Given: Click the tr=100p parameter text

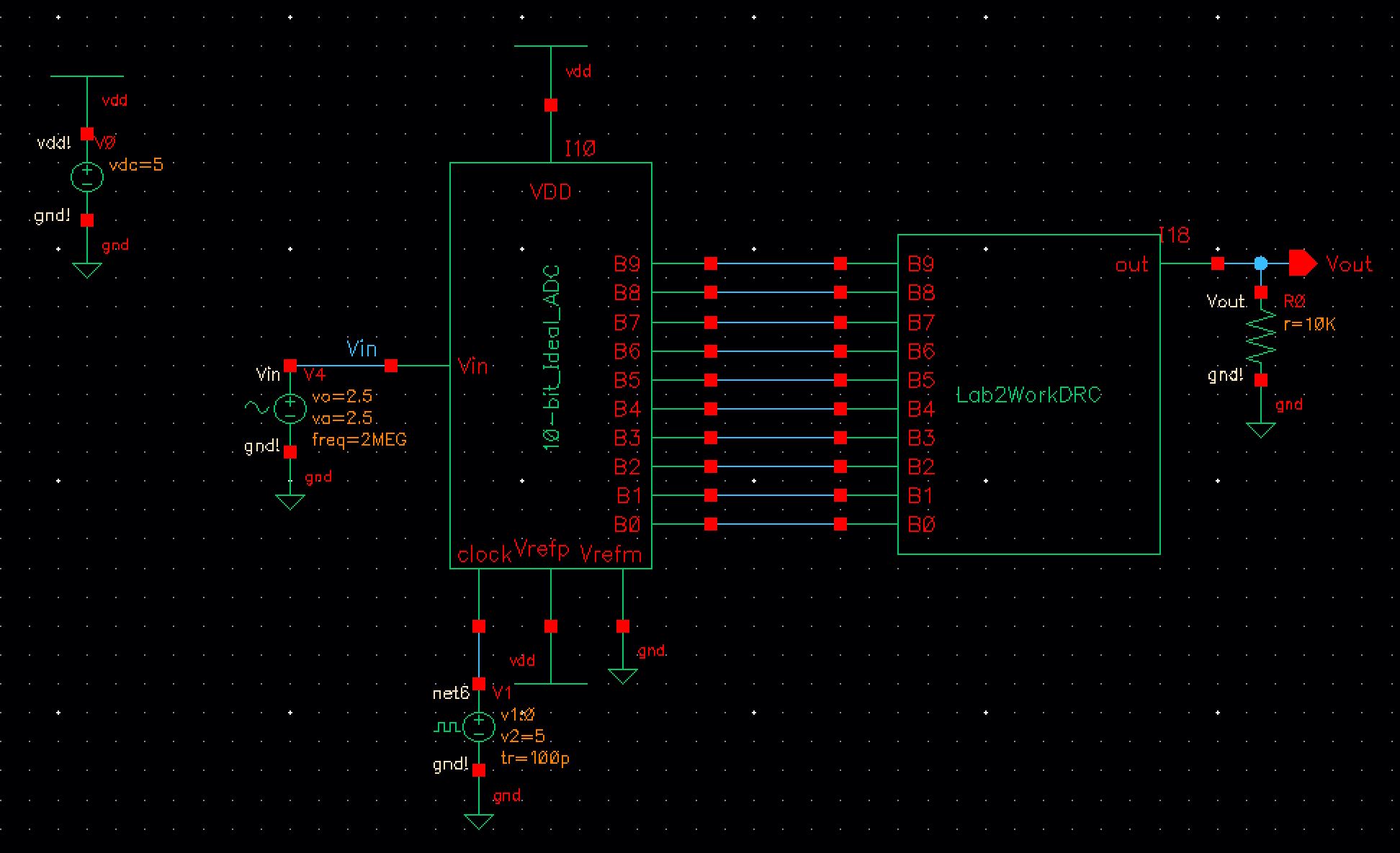Looking at the screenshot, I should pos(535,758).
